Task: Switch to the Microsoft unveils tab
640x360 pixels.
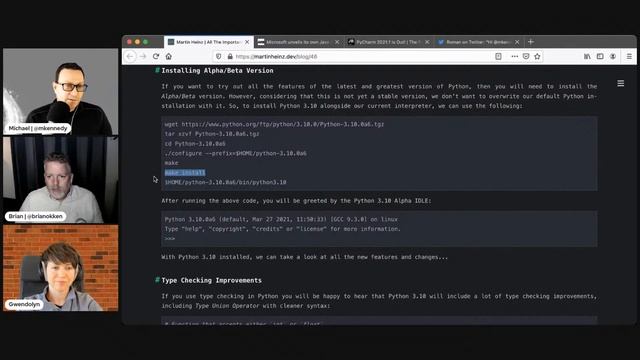Action: click(x=298, y=42)
